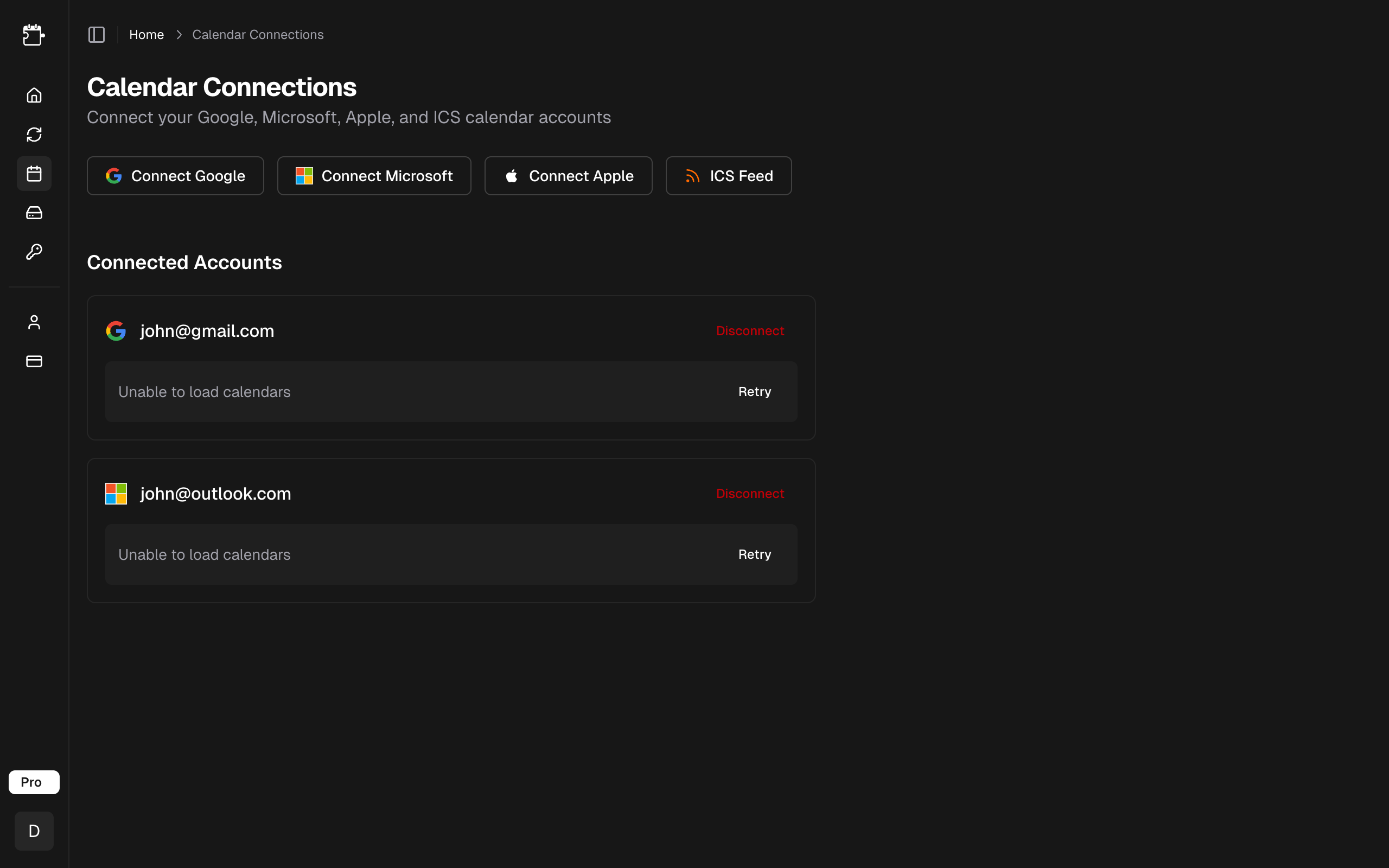Collapse the sidebar with the panel toggle icon
The image size is (1389, 868).
[x=96, y=34]
